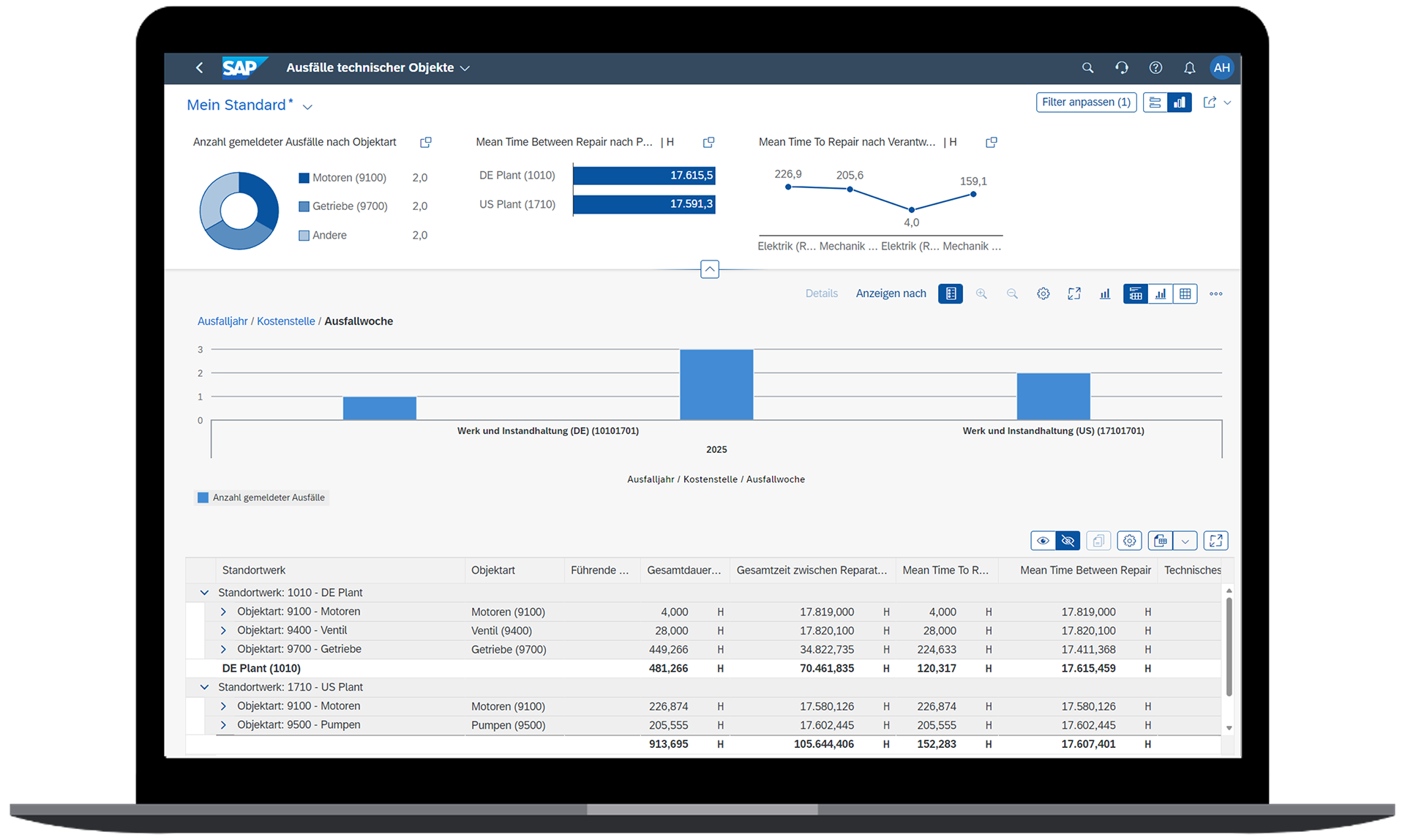Image resolution: width=1405 pixels, height=840 pixels.
Task: Click Motoren (9100) legend color swatch
Action: [x=304, y=179]
